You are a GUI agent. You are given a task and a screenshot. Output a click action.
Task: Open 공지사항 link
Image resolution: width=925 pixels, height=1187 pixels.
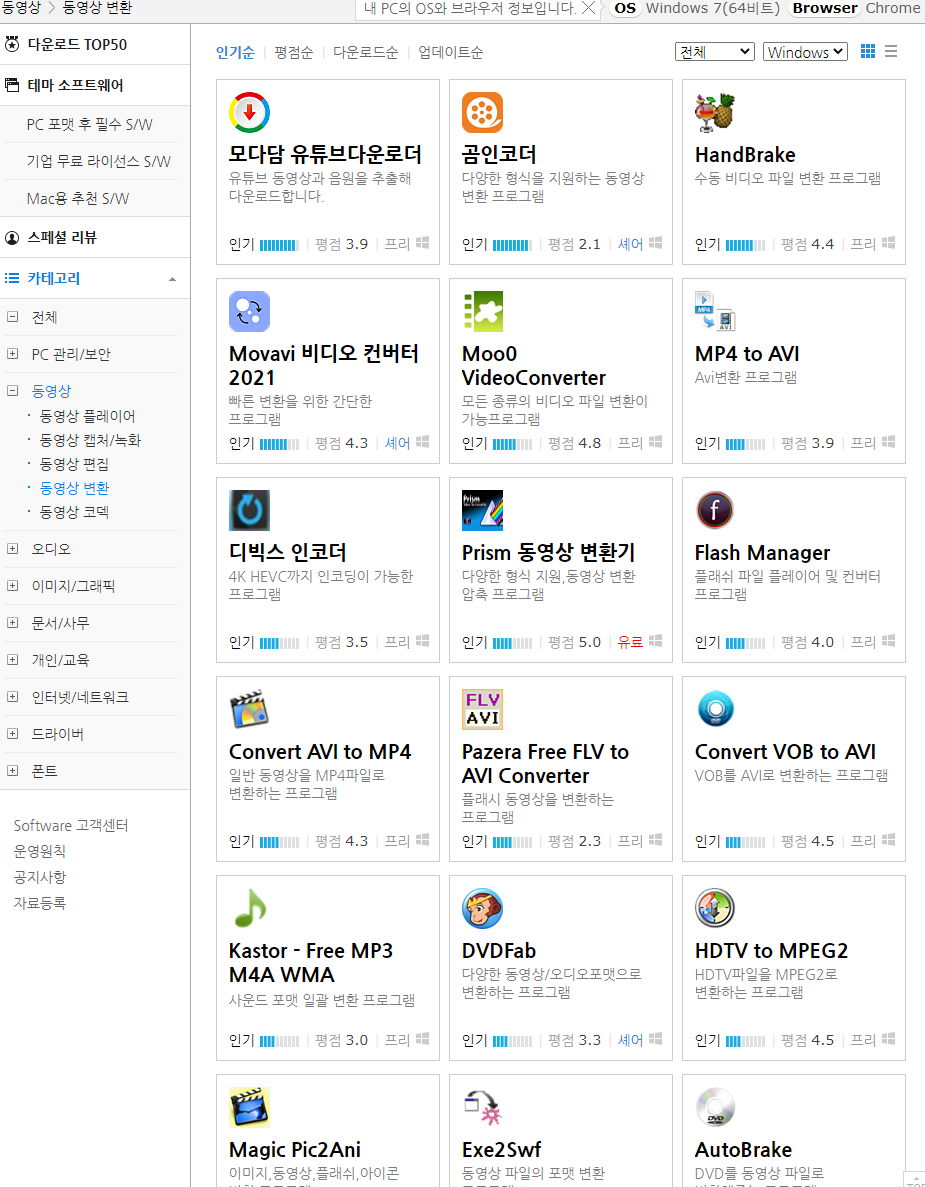click(39, 877)
